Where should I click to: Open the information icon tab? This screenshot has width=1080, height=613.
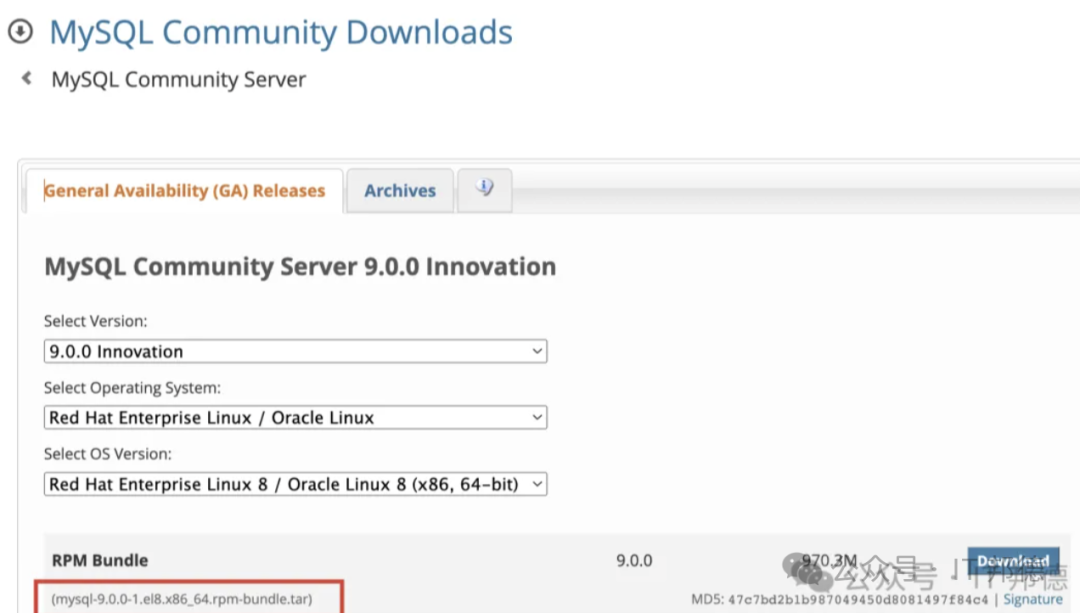point(484,189)
